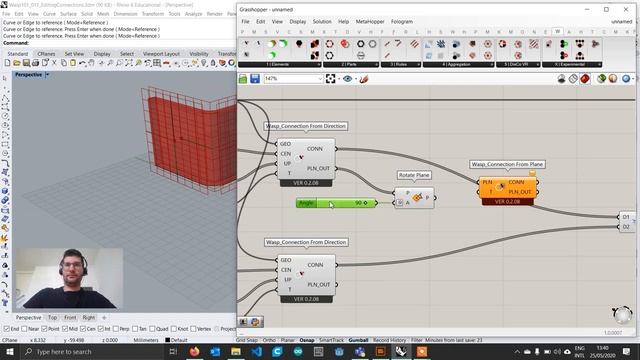Toggle Osnap in the Rhino status bar

[307, 340]
